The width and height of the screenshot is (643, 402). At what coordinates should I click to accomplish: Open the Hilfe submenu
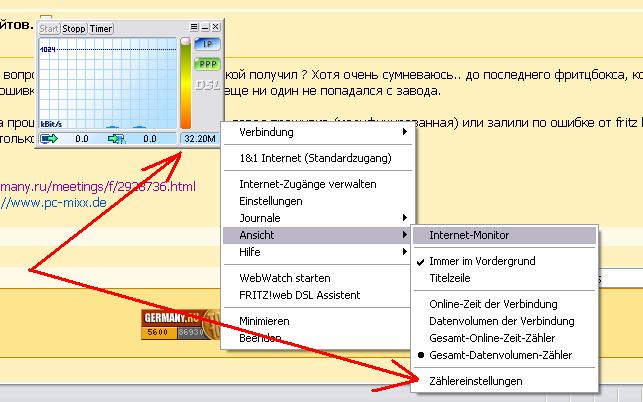(x=317, y=252)
